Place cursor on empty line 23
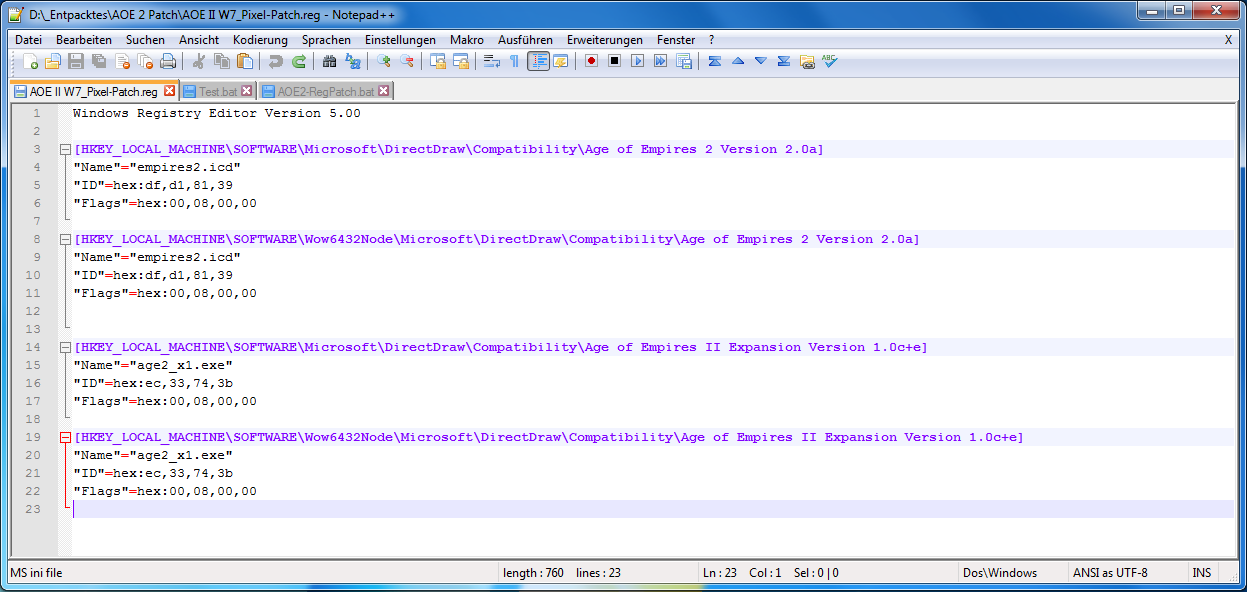Image resolution: width=1247 pixels, height=592 pixels. point(653,510)
